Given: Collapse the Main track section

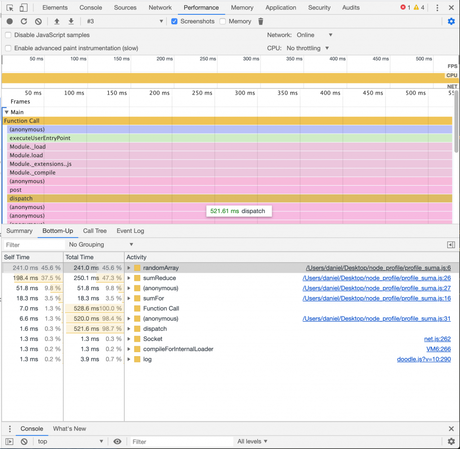Looking at the screenshot, I should point(6,112).
